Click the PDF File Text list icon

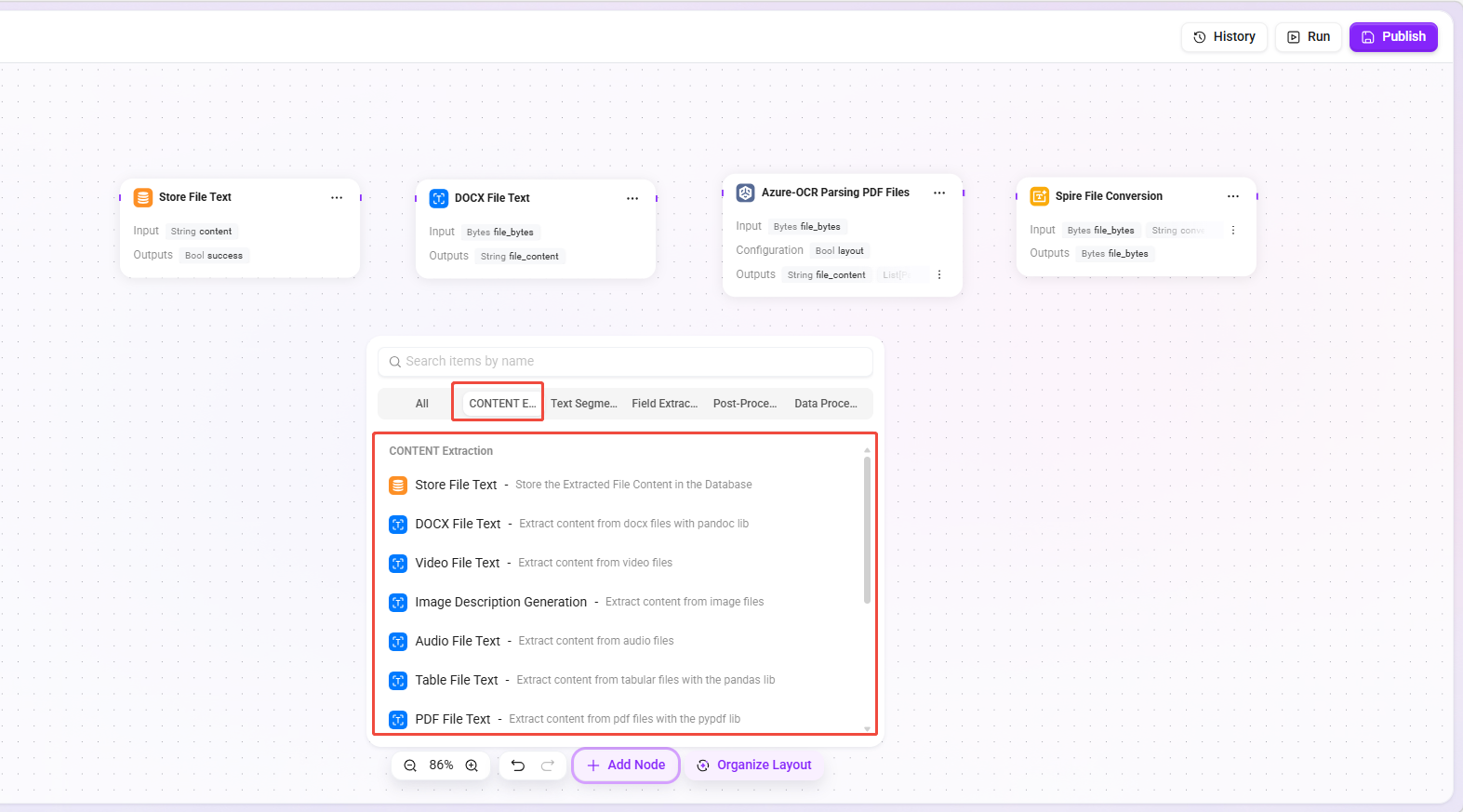[x=398, y=720]
